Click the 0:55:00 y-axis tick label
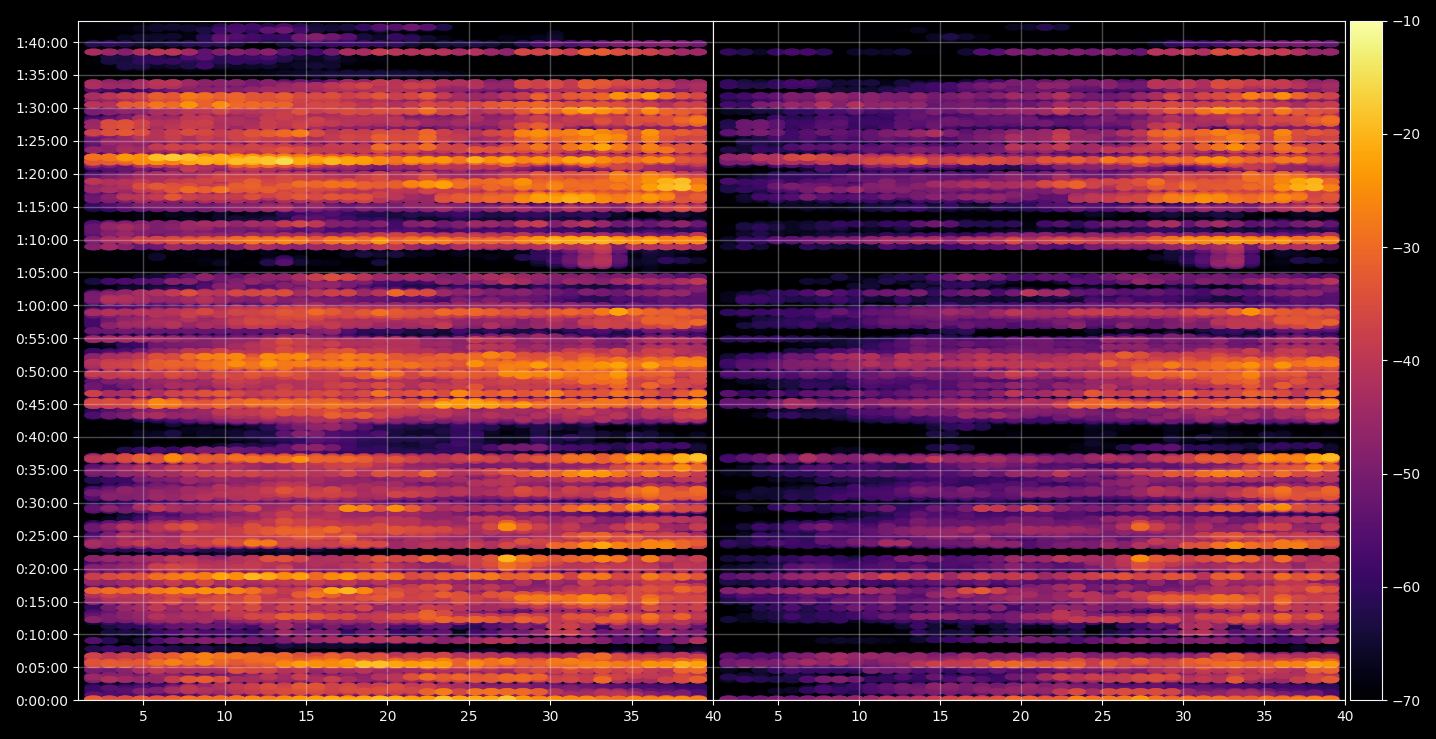This screenshot has width=1436, height=739. point(42,339)
